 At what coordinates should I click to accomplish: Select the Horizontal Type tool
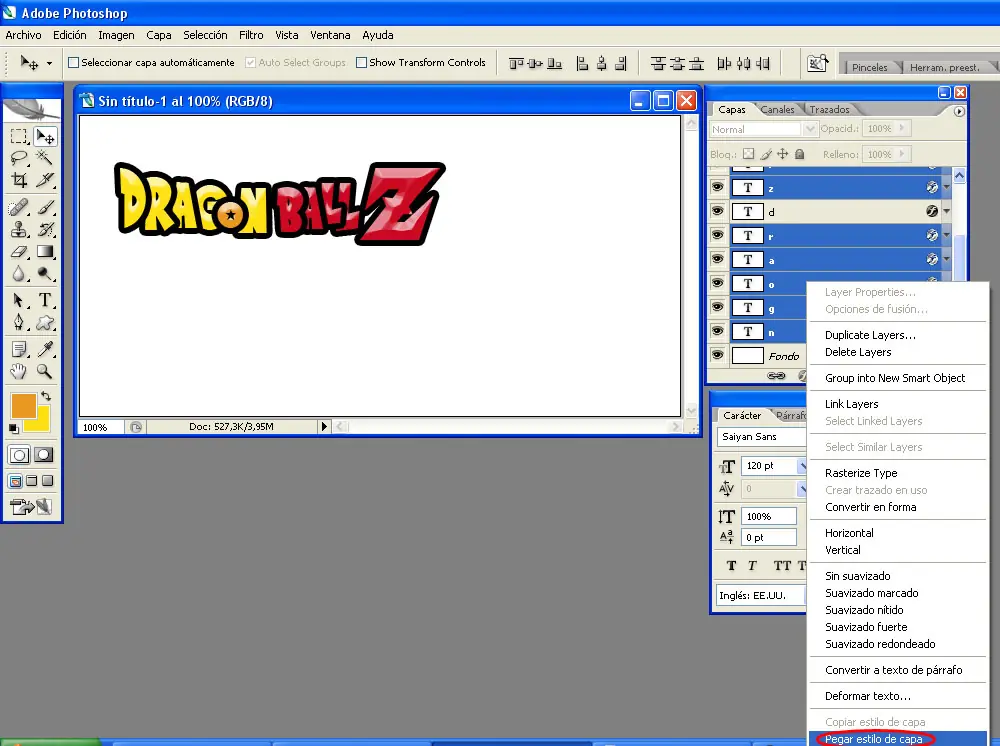[45, 300]
